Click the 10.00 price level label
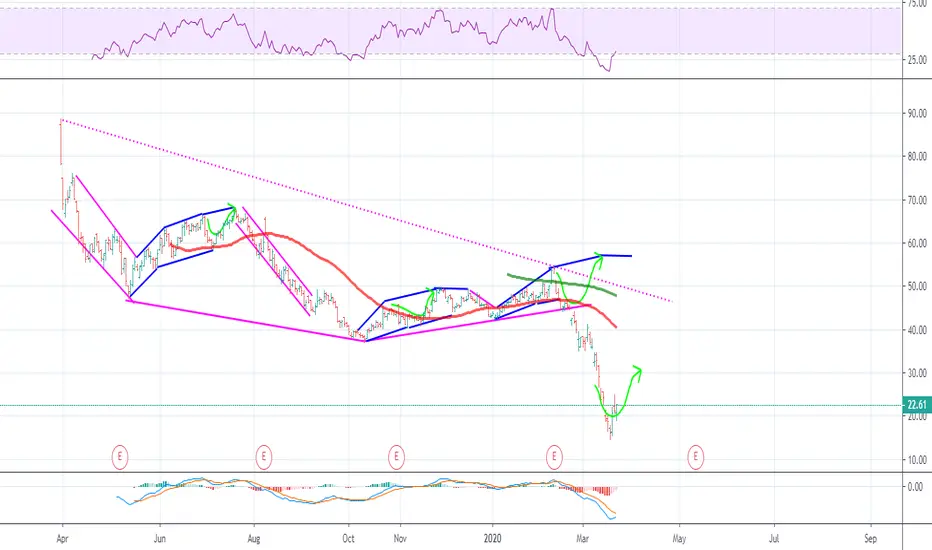Screen dimensions: 932x550 pos(917,460)
